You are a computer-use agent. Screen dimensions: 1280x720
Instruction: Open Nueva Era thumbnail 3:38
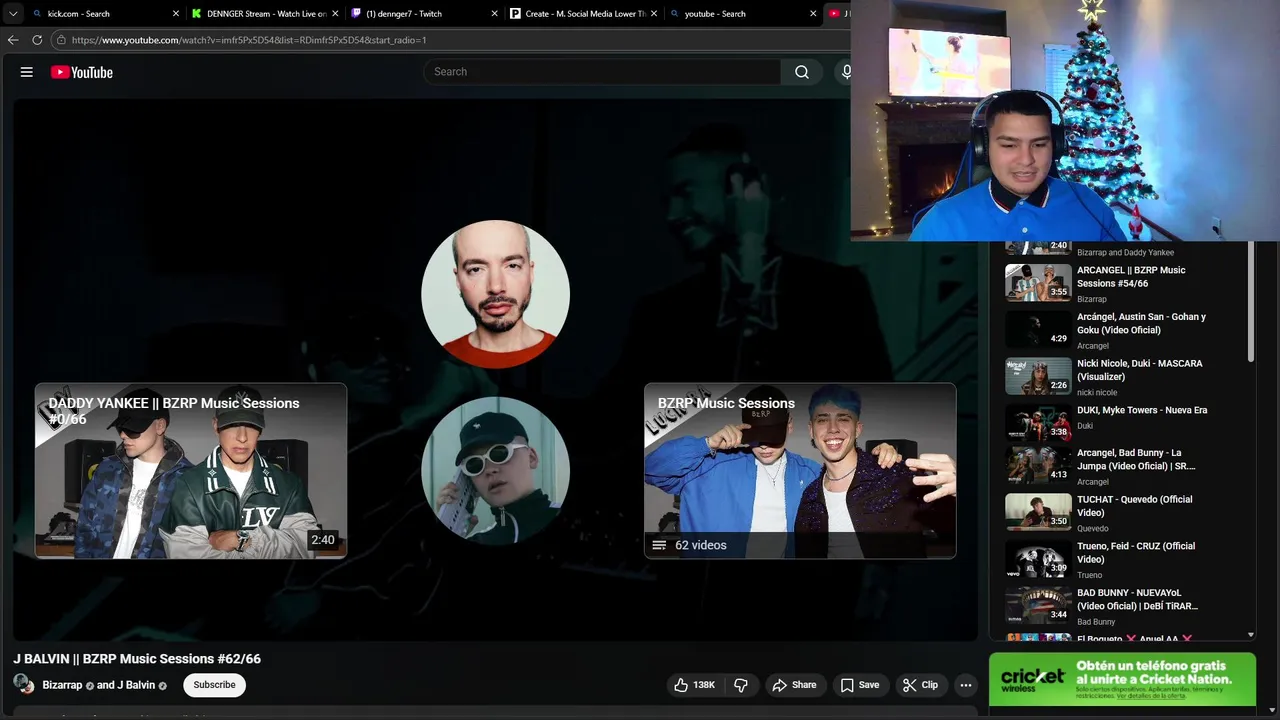pyautogui.click(x=1038, y=422)
